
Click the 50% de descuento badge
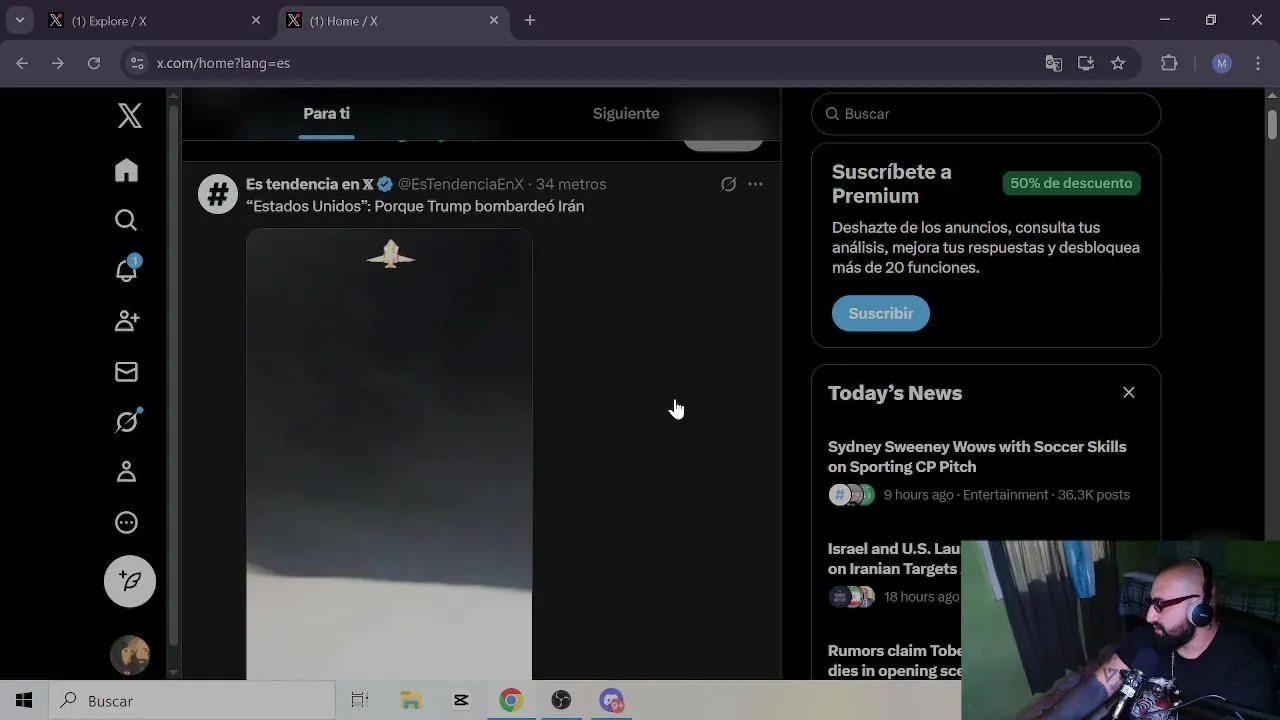[x=1071, y=183]
